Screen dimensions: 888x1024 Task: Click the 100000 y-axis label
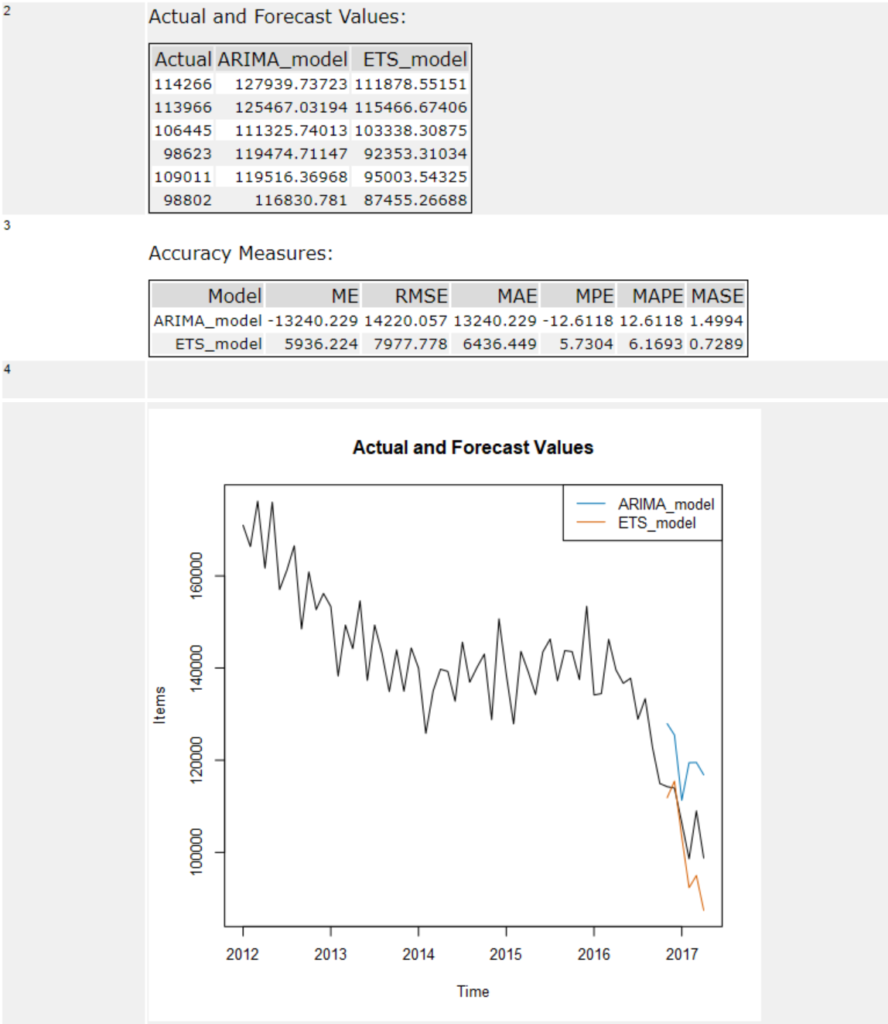coord(196,852)
